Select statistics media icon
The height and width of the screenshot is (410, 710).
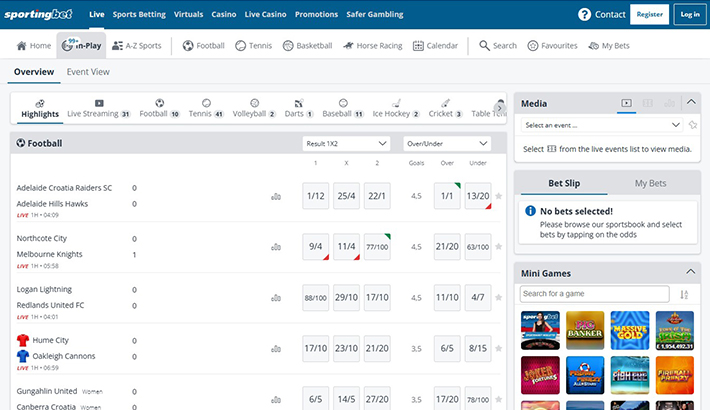tap(669, 103)
